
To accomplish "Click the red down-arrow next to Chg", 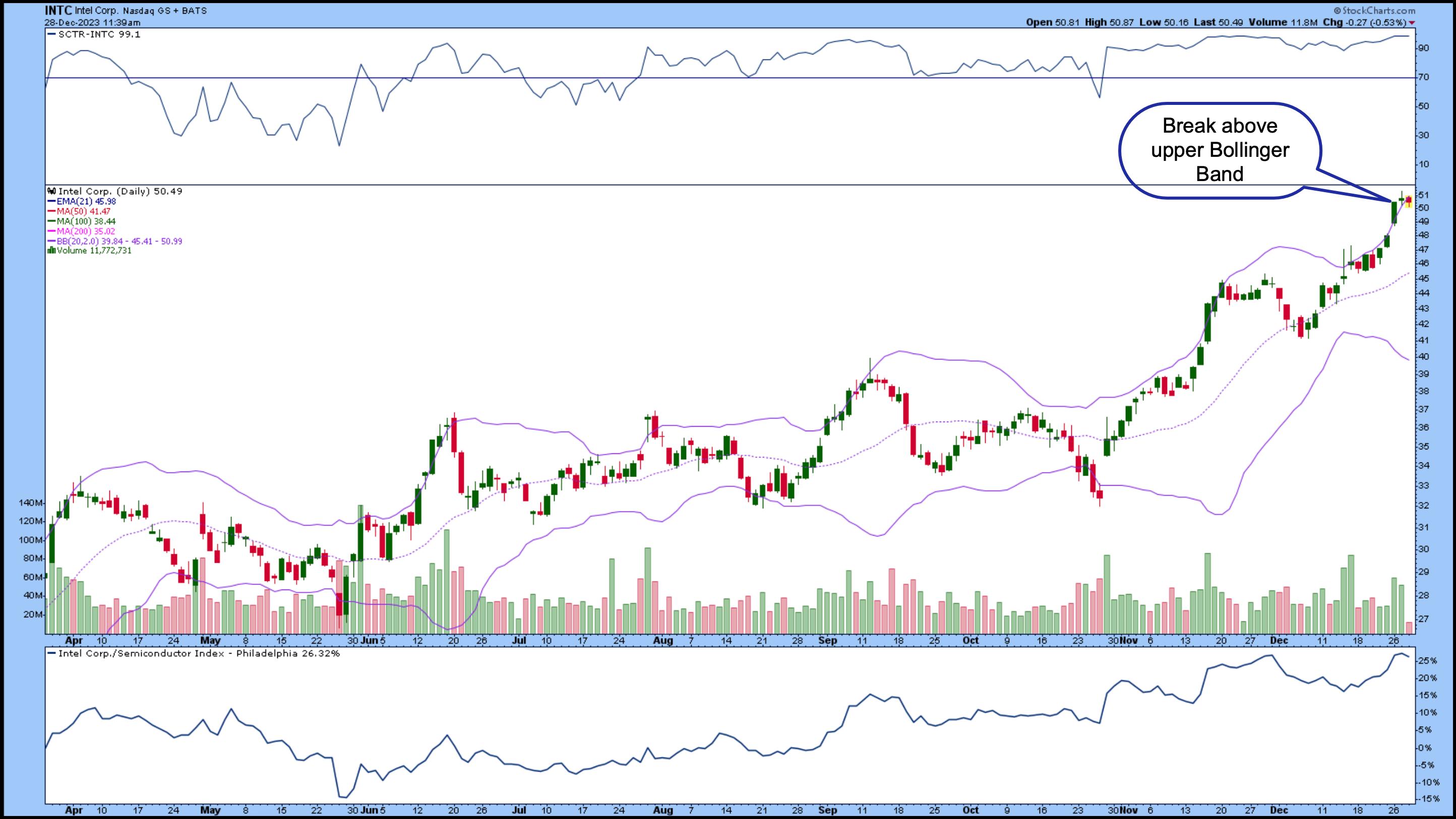I will coord(1411,23).
